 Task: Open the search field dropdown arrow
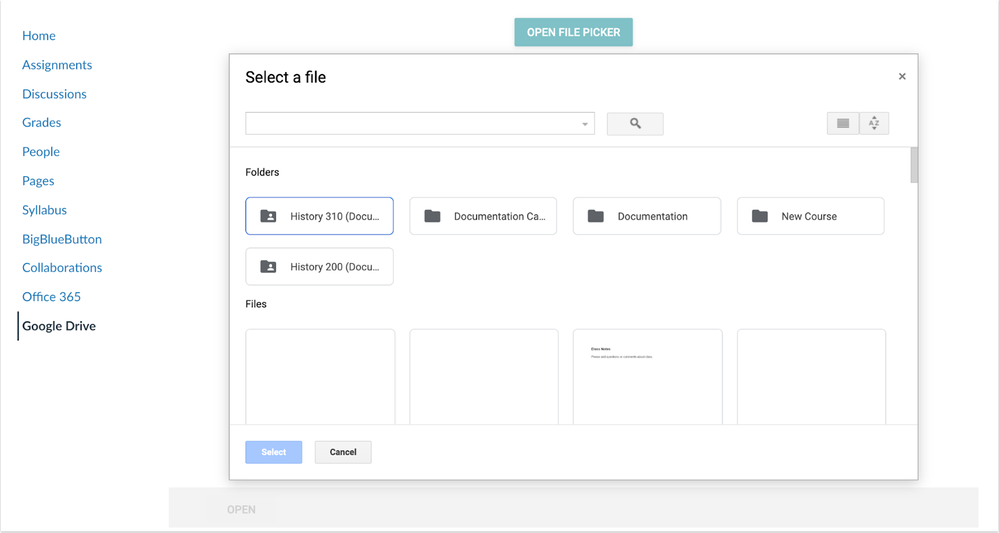(584, 124)
